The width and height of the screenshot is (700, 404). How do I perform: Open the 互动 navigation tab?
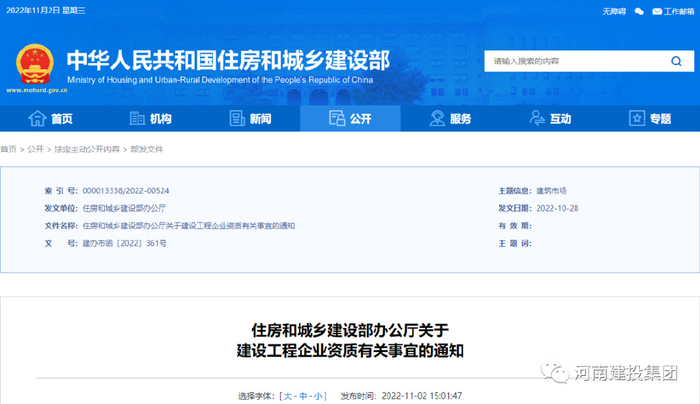point(550,118)
